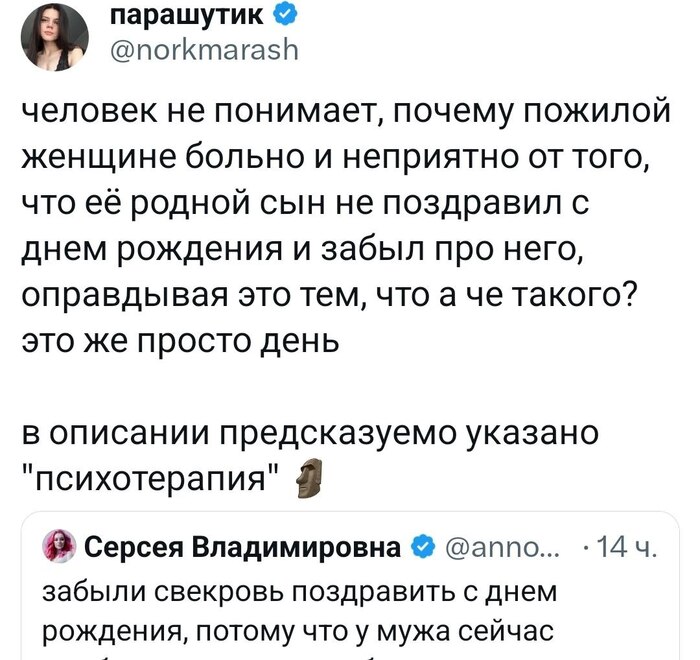This screenshot has width=700, height=660.
Task: Click the Серсея Владимировна name
Action: tap(244, 547)
